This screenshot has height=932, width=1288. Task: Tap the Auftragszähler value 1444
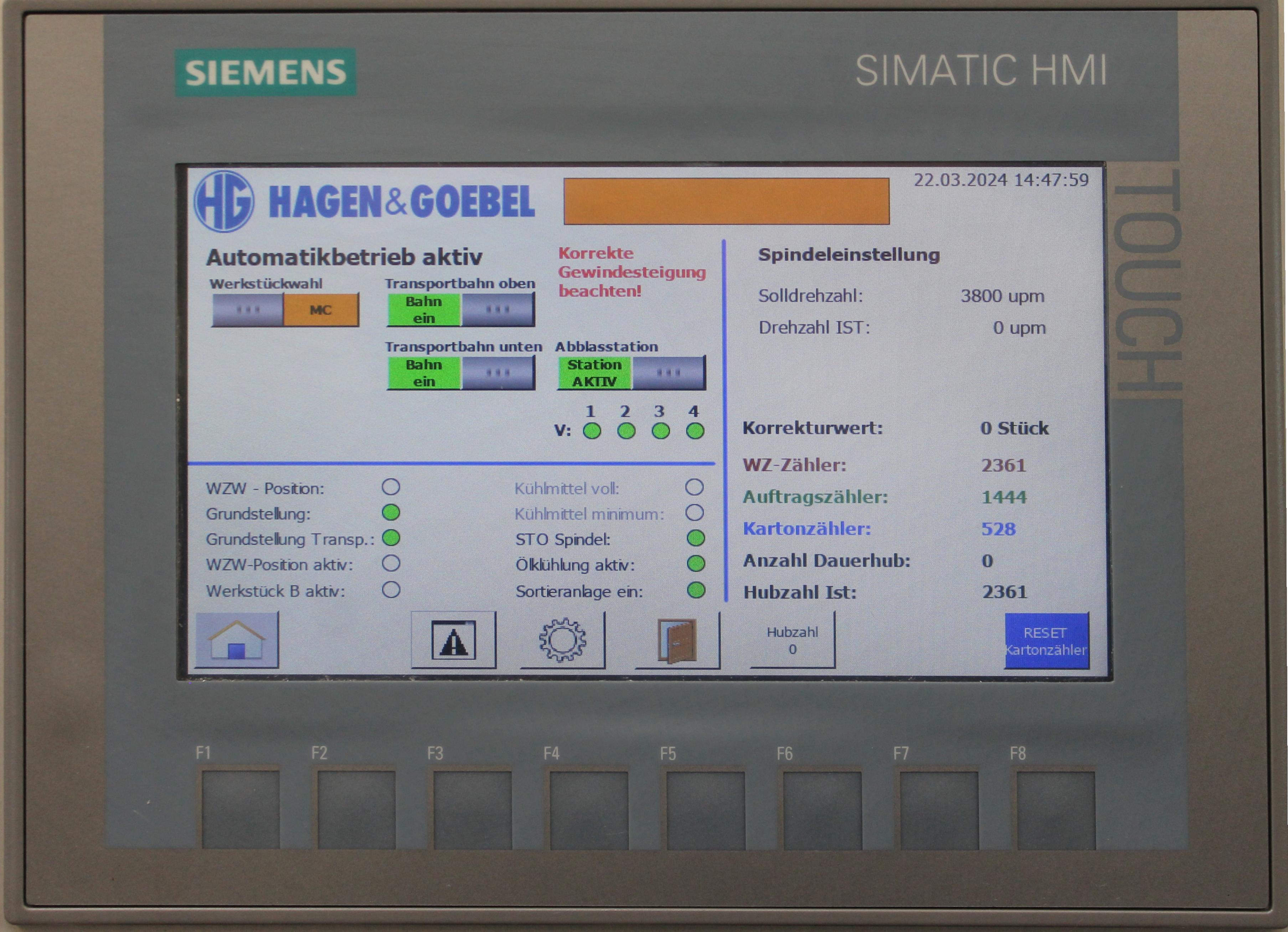coord(1004,498)
